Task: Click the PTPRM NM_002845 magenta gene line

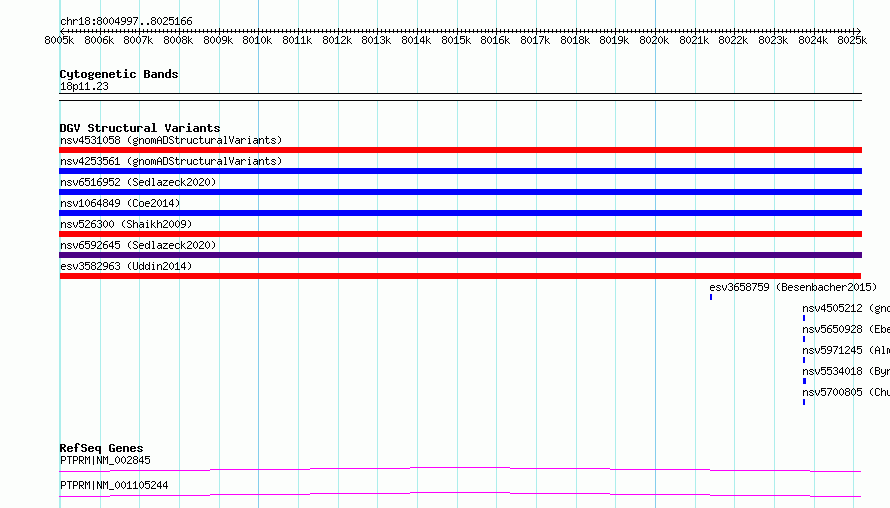Action: pyautogui.click(x=460, y=469)
